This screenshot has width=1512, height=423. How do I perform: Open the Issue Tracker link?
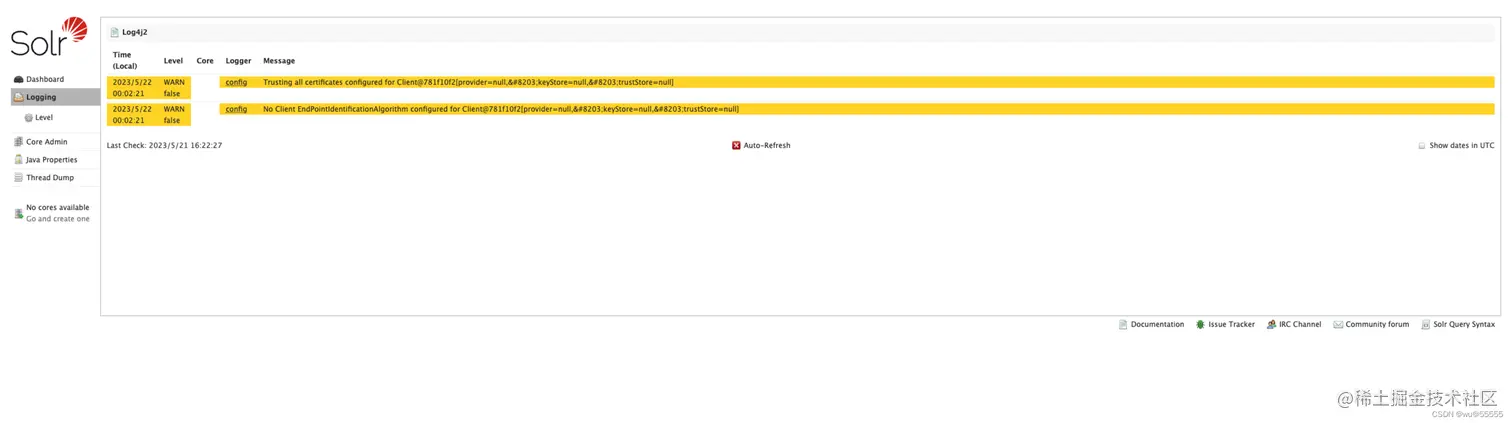1231,324
